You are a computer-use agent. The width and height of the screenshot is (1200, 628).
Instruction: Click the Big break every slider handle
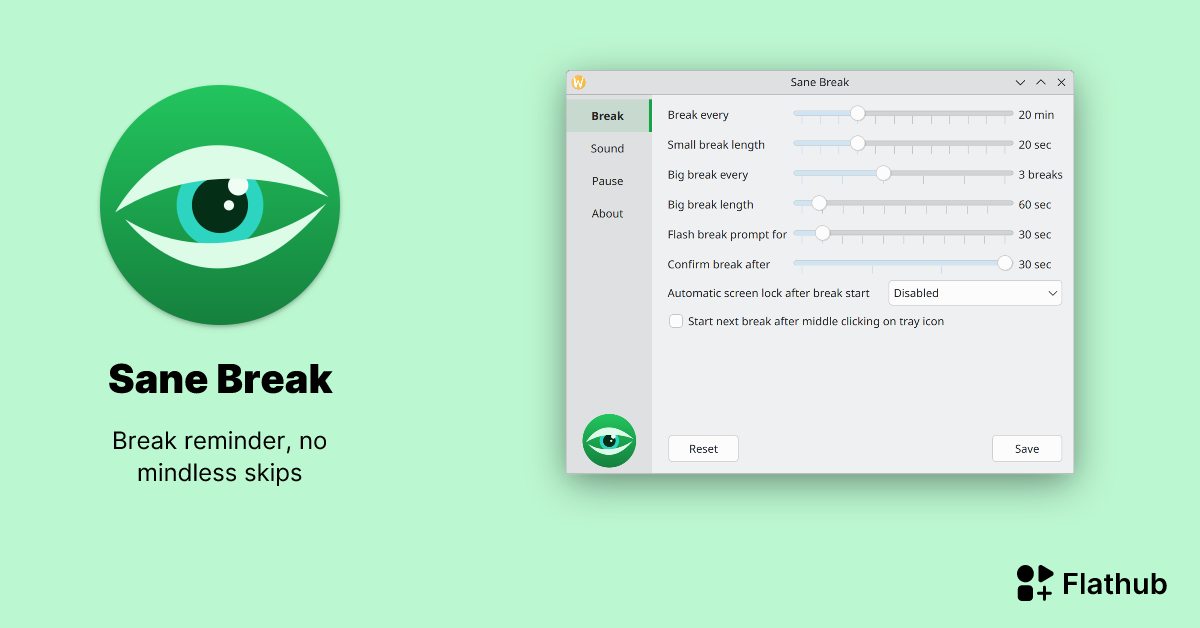pos(882,173)
